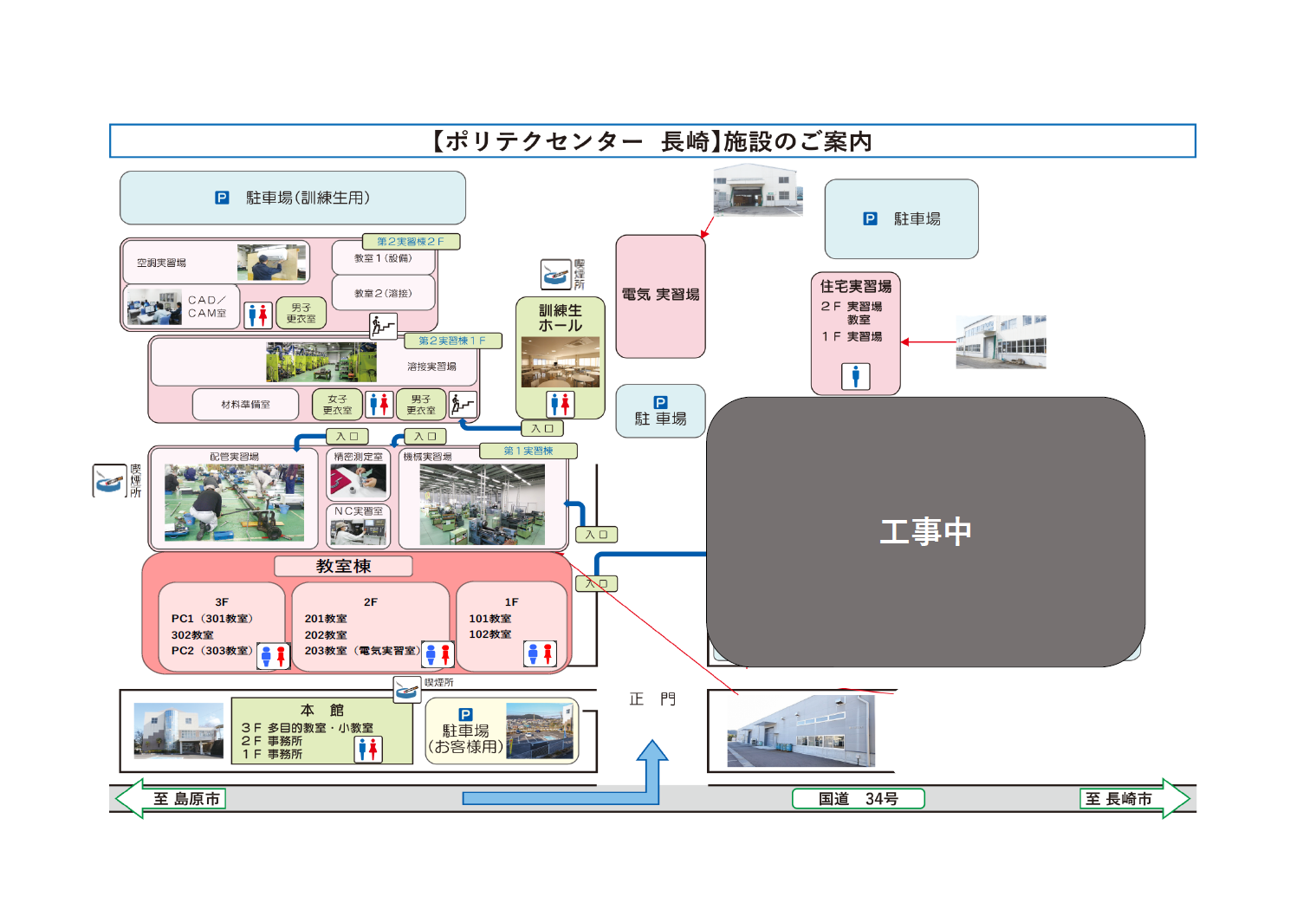Click the men's restroom icon in 住宅実習場
The image size is (1316, 916).
[855, 376]
